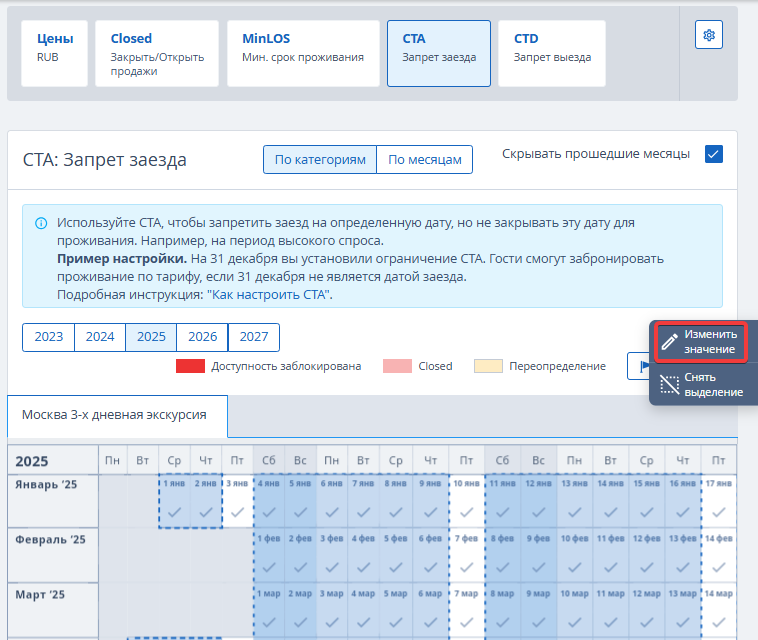
Task: Click the partially hidden flag button
Action: tap(639, 366)
